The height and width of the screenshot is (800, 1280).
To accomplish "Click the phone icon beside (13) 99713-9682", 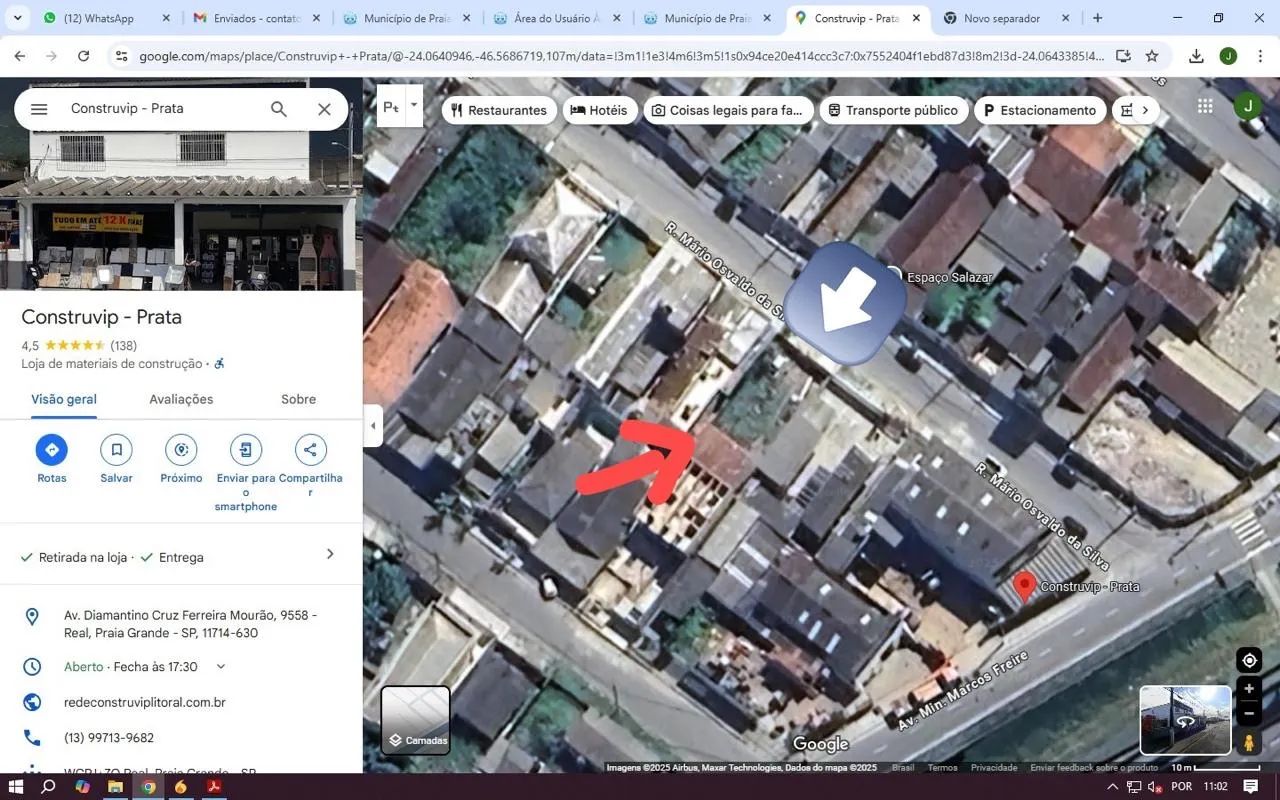I will [32, 738].
